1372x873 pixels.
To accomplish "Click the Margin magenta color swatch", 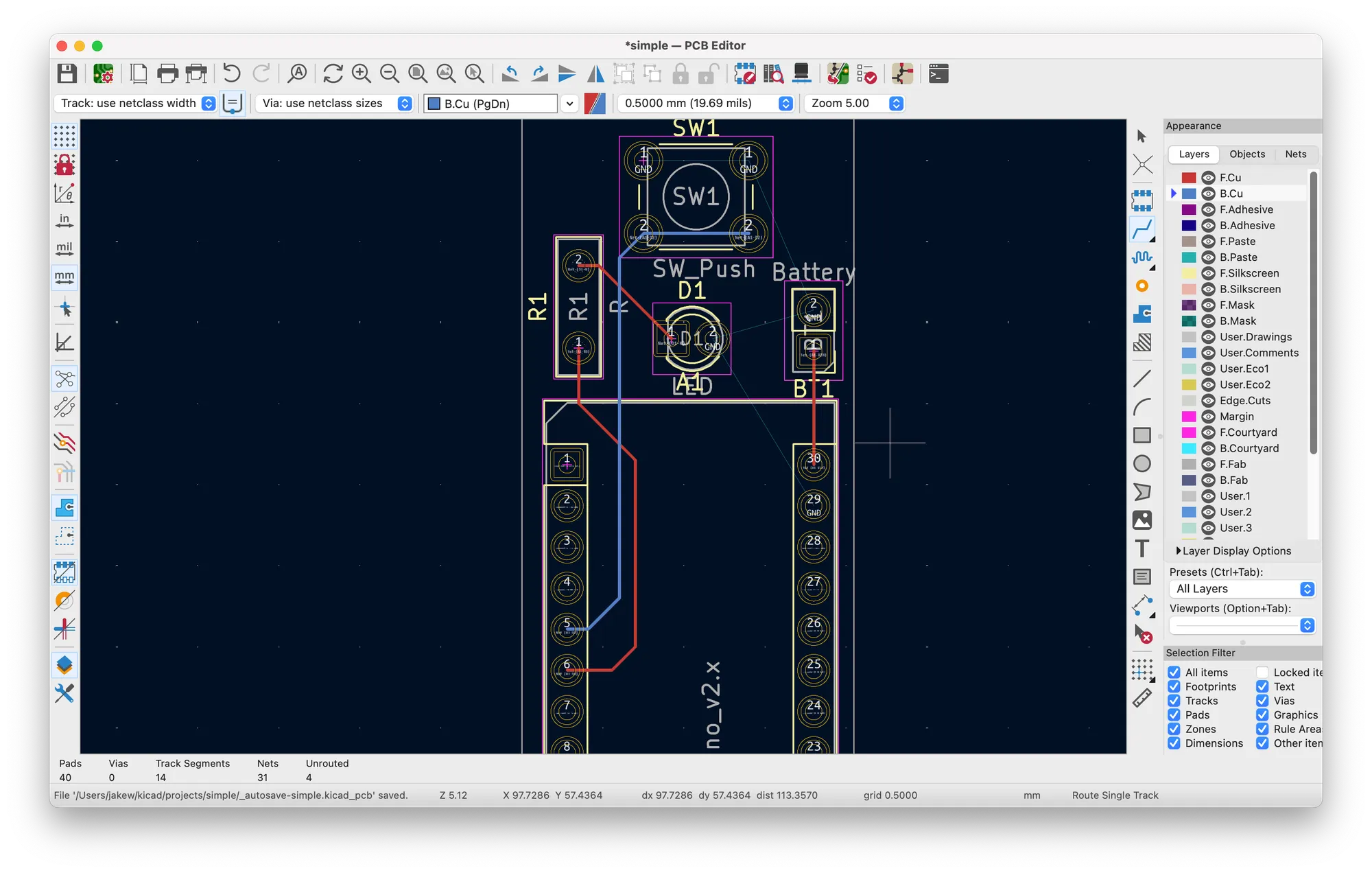I will (x=1189, y=417).
